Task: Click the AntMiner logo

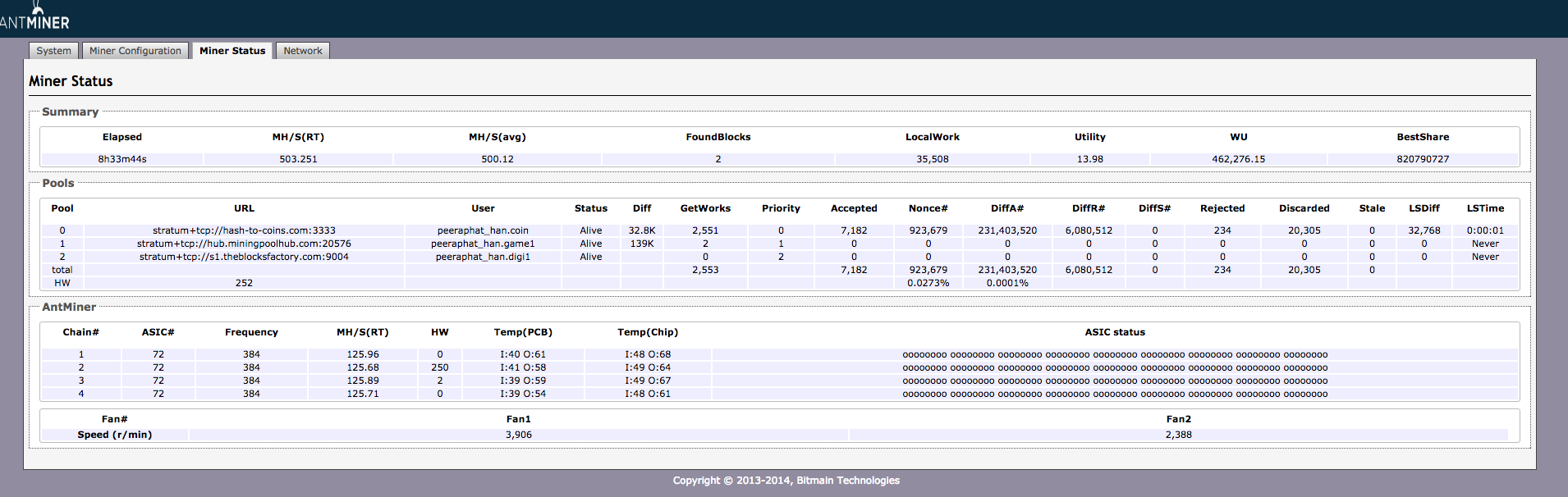Action: (34, 17)
